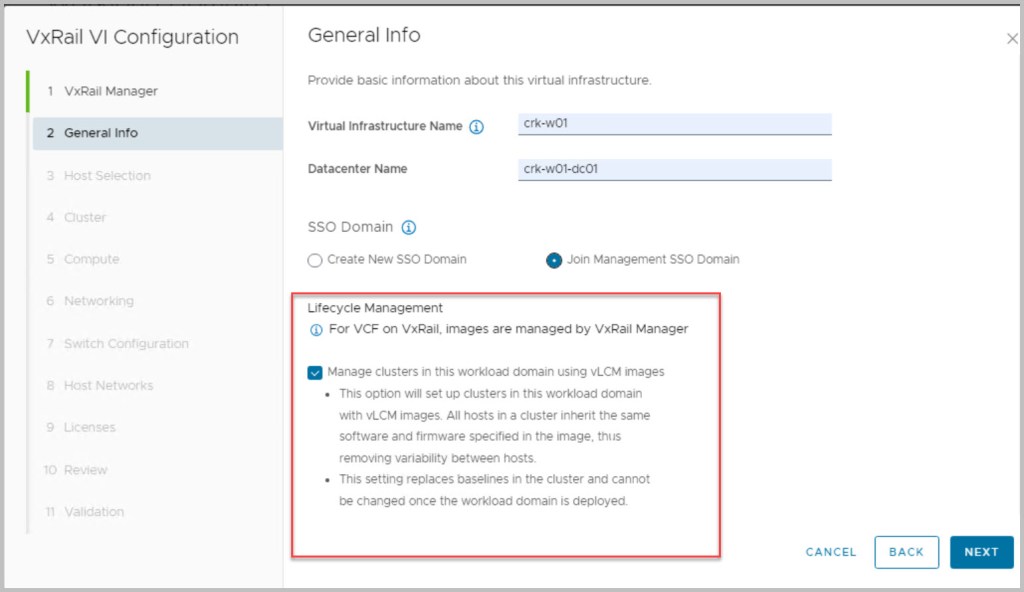Open Switch Configuration step
Viewport: 1024px width, 592px height.
pos(125,344)
